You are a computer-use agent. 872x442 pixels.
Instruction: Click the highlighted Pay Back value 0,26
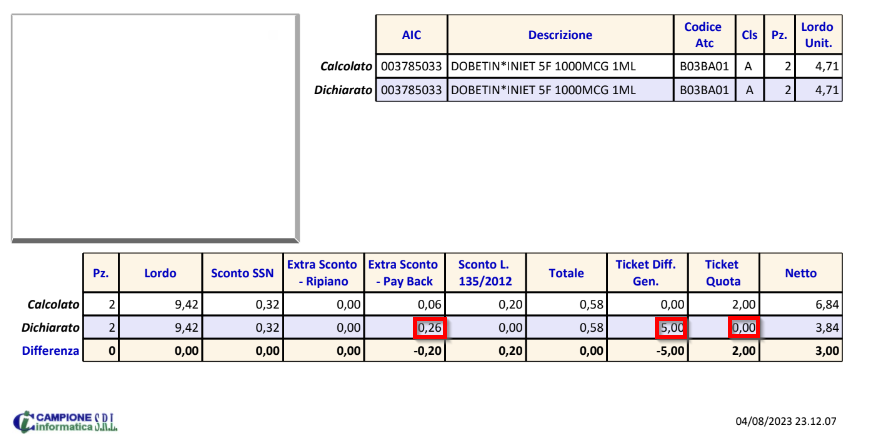click(x=428, y=327)
